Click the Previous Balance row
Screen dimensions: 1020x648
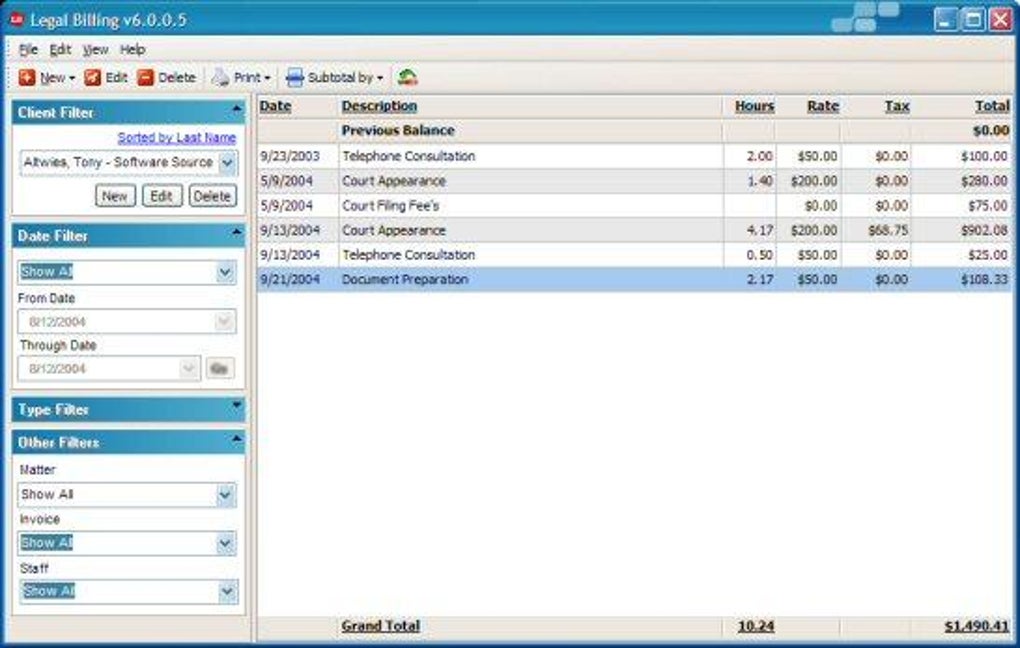tap(634, 131)
